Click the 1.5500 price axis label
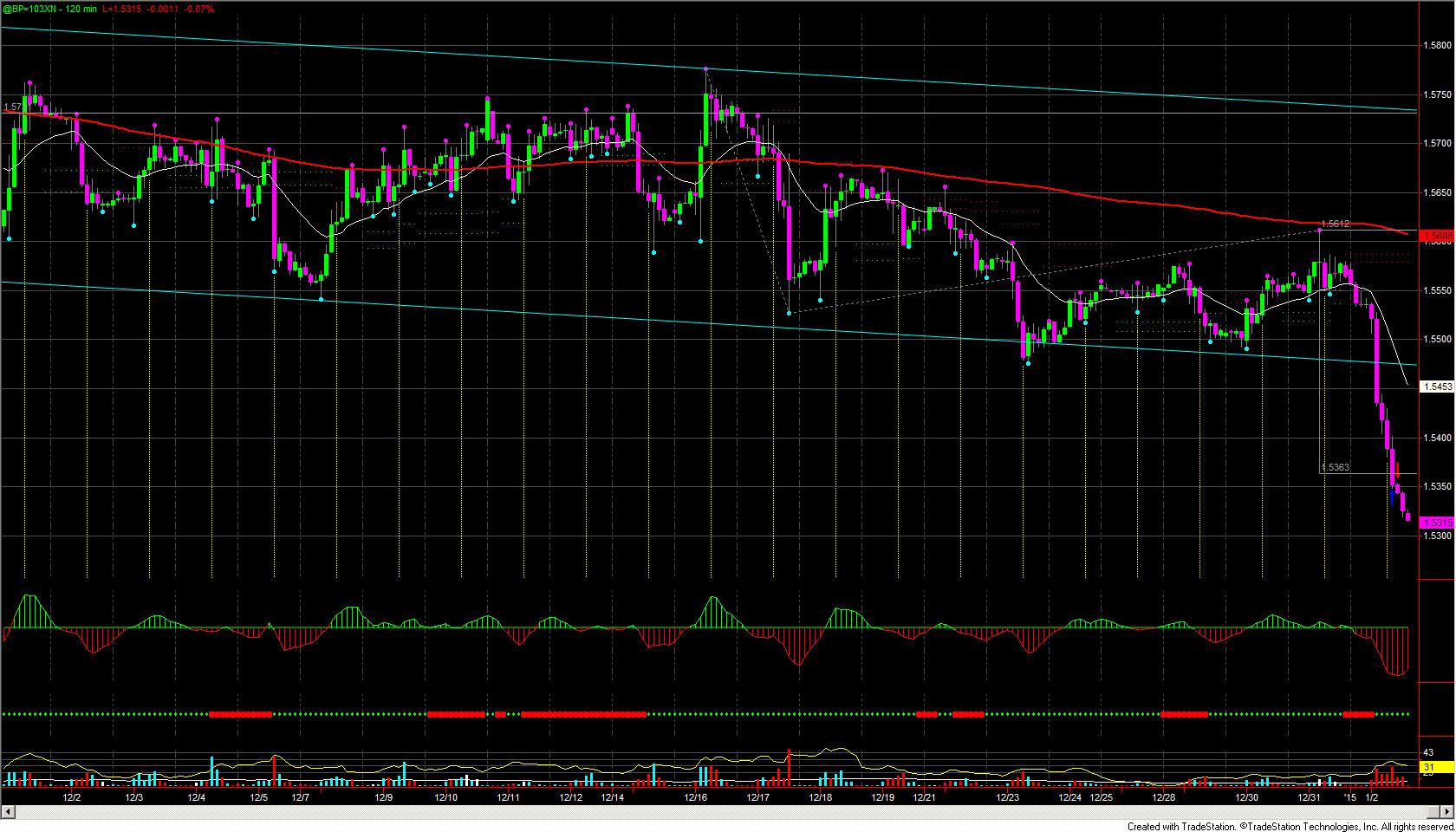Viewport: 1456px width, 832px height. click(1439, 340)
